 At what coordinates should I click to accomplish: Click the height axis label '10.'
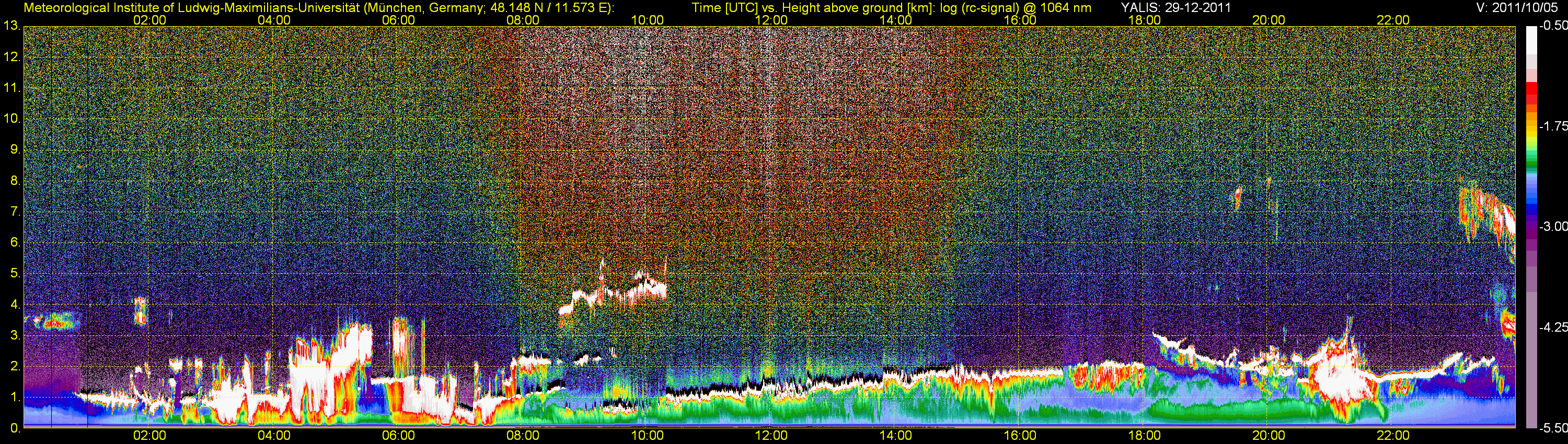tap(11, 119)
